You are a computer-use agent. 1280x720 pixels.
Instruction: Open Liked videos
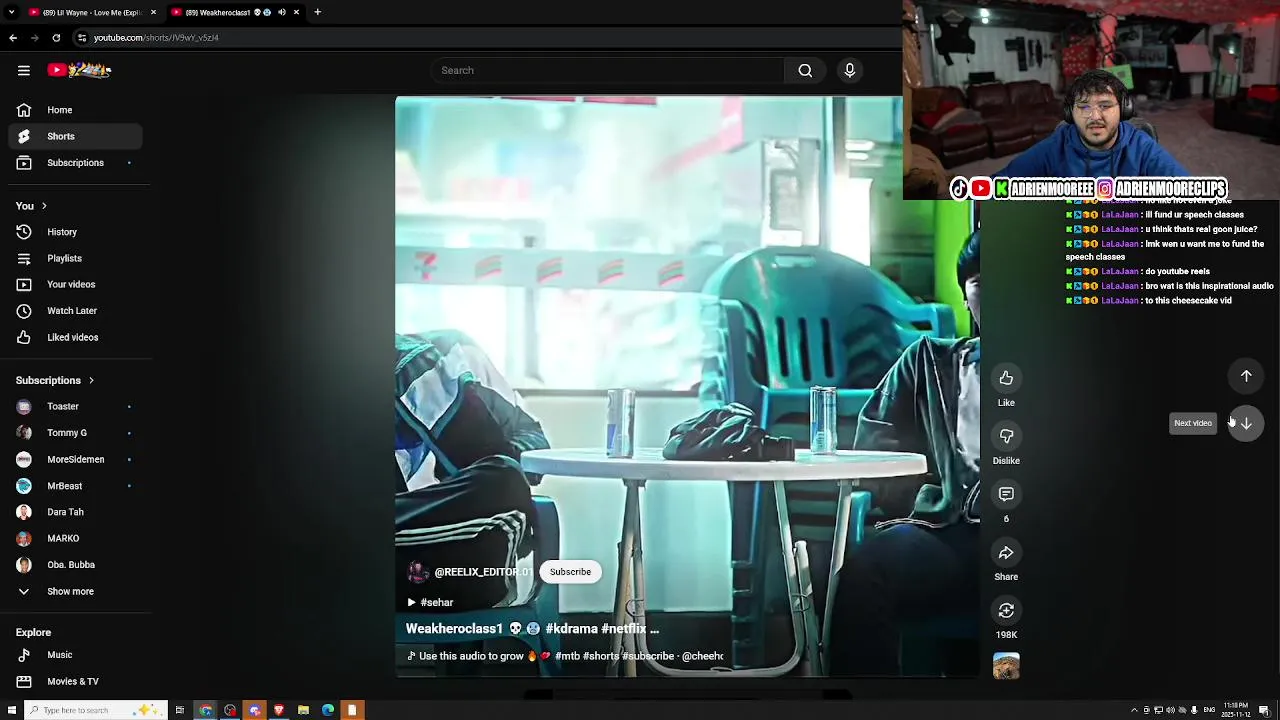point(76,337)
